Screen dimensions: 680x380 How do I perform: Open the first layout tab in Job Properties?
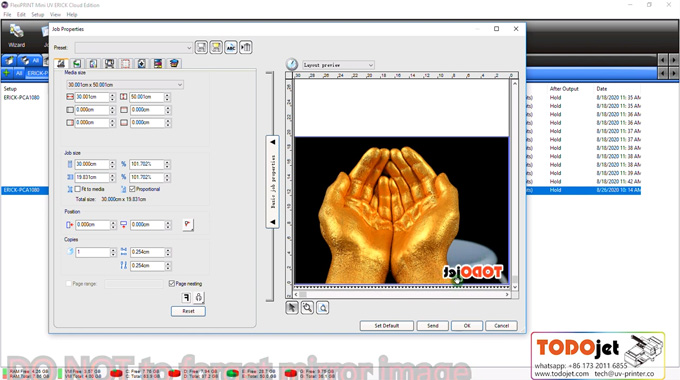tap(61, 63)
